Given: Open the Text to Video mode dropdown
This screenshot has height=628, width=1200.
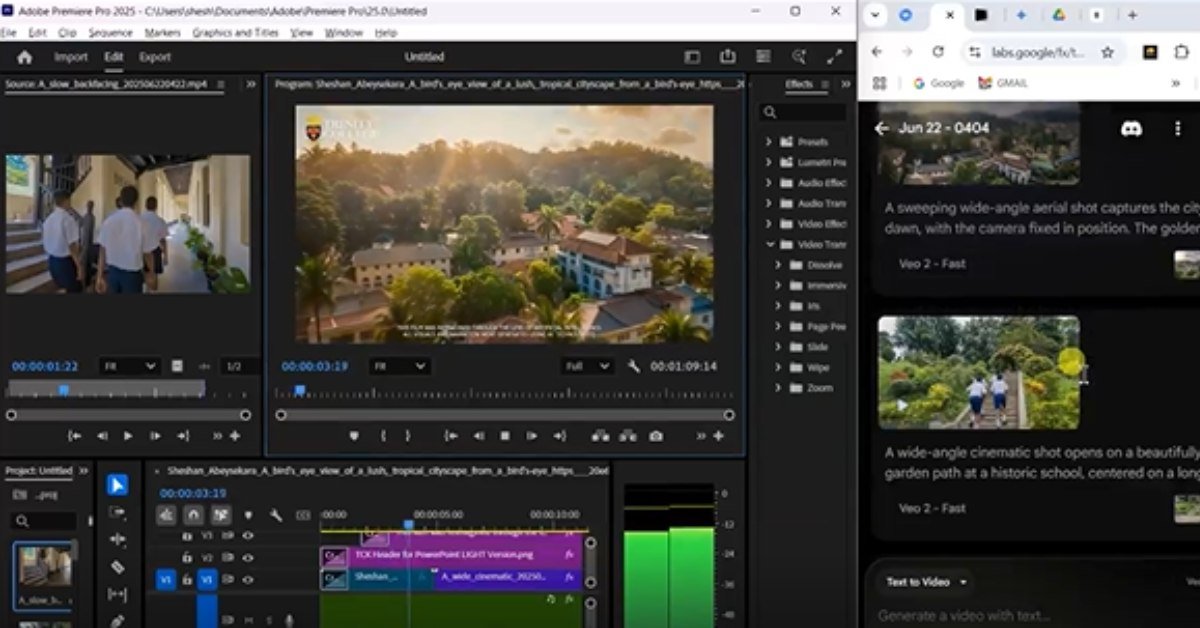Looking at the screenshot, I should tap(927, 582).
